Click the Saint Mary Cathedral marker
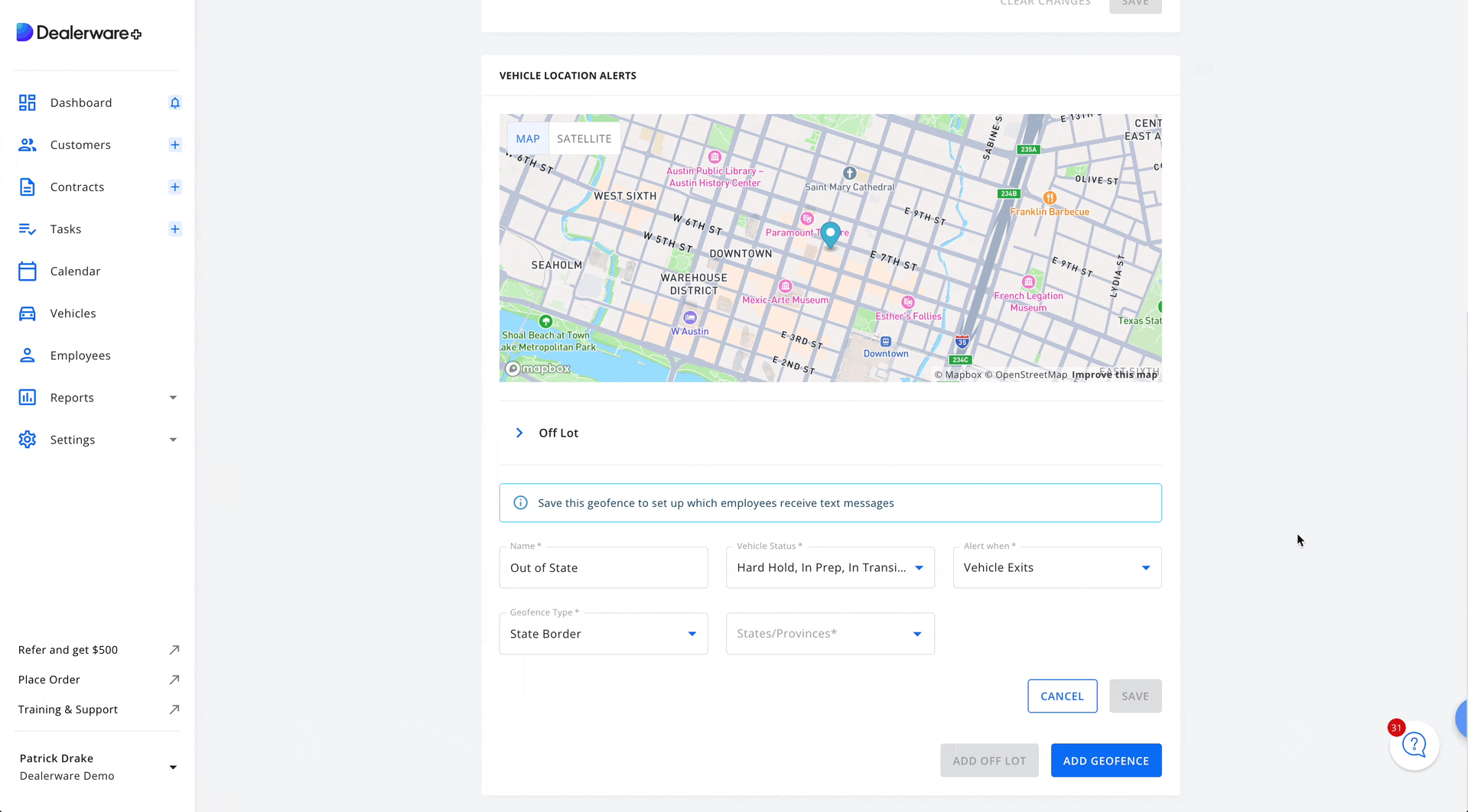The height and width of the screenshot is (812, 1468). click(x=849, y=173)
